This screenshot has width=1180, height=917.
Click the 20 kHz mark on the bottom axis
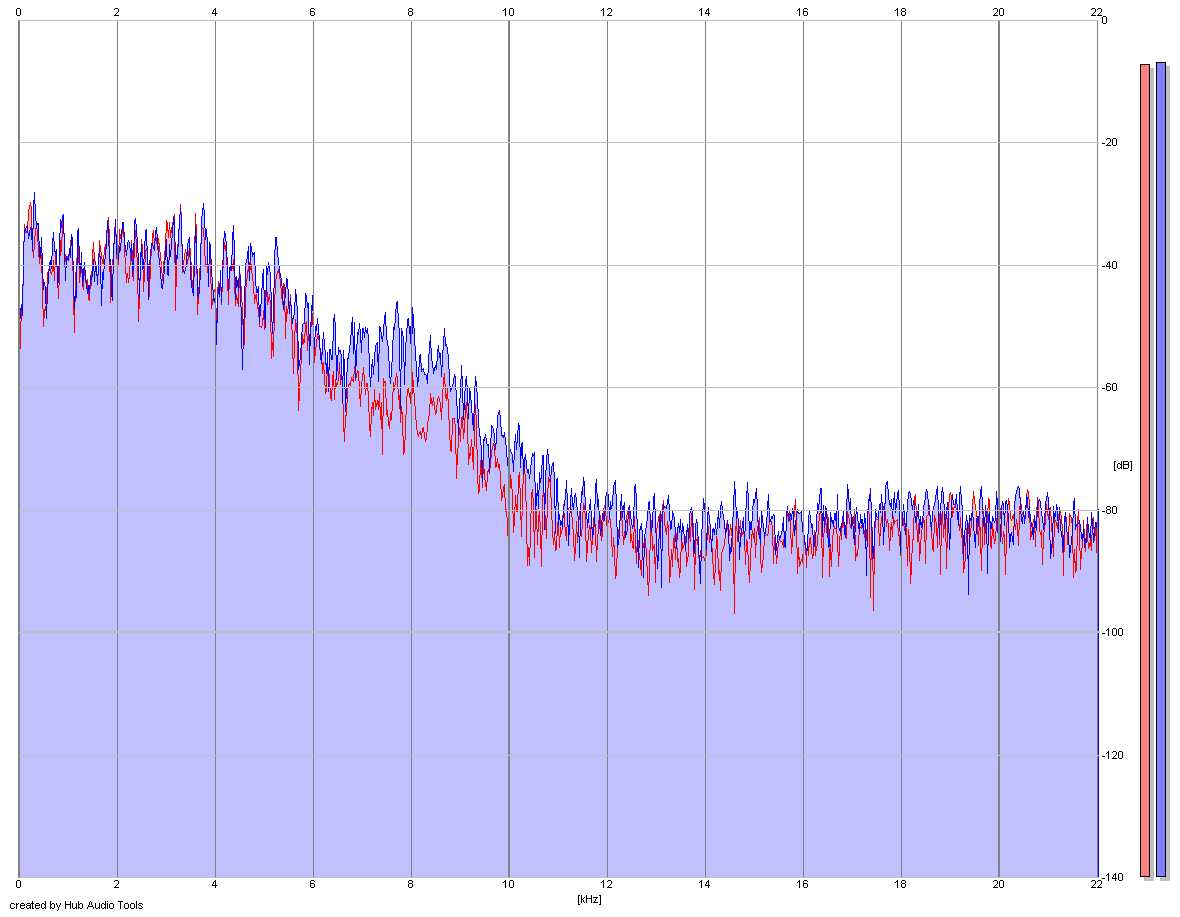[x=999, y=884]
